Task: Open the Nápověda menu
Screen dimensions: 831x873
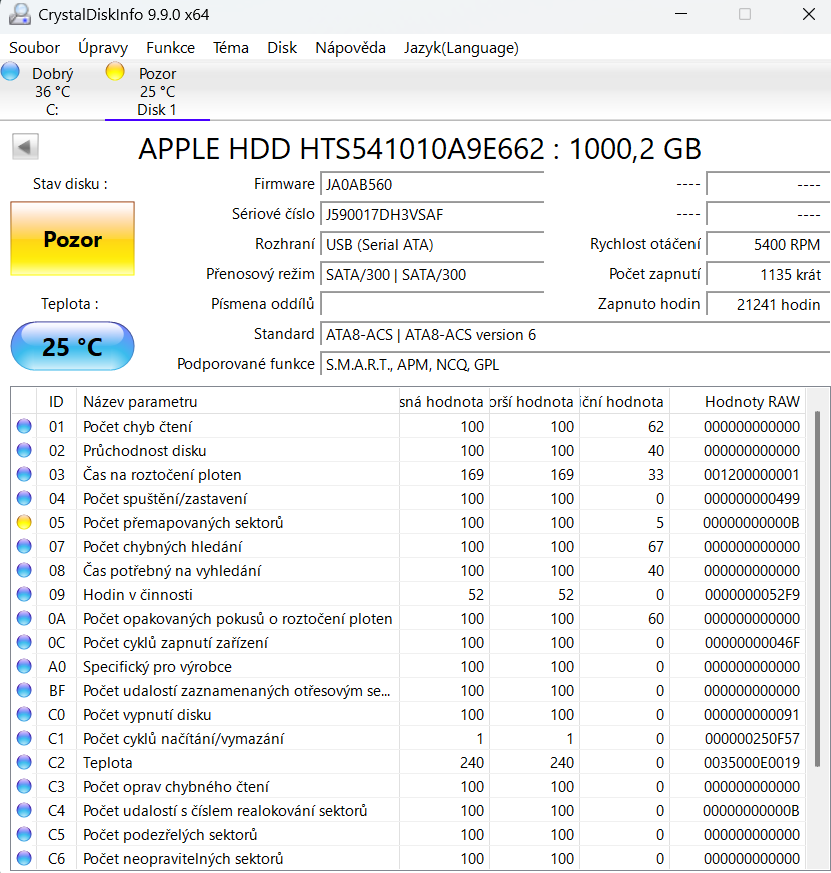Action: pyautogui.click(x=350, y=48)
